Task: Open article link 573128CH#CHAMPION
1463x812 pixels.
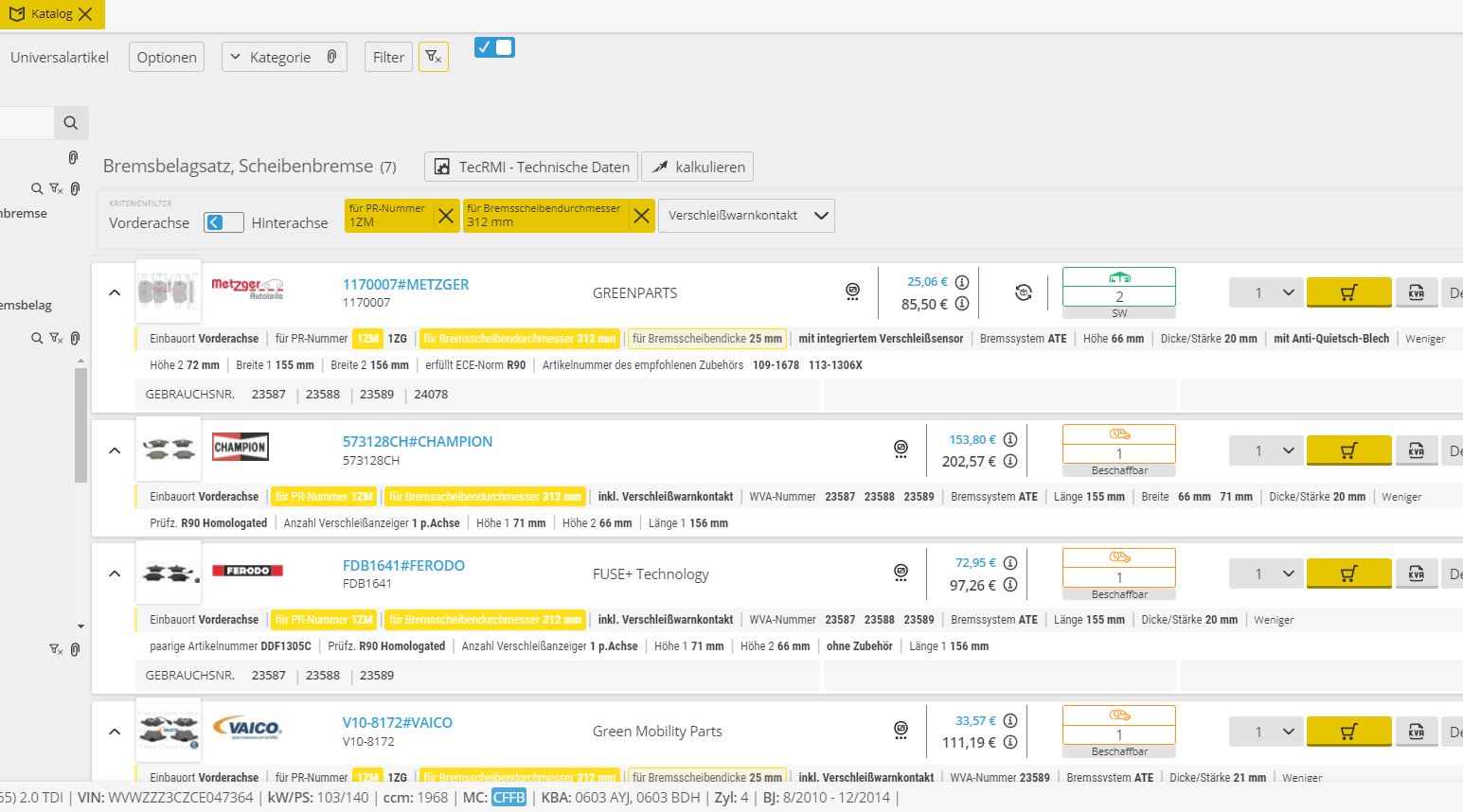Action: tap(418, 441)
